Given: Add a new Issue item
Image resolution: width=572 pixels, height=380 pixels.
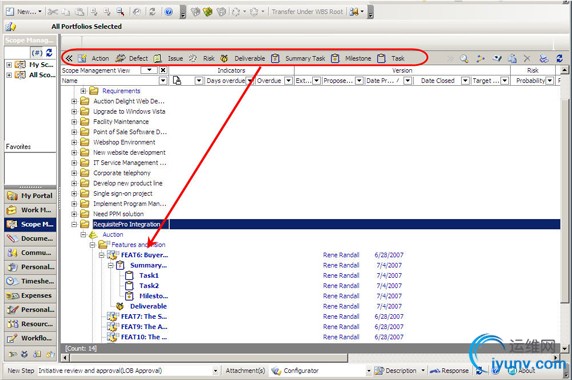Looking at the screenshot, I should click(168, 58).
